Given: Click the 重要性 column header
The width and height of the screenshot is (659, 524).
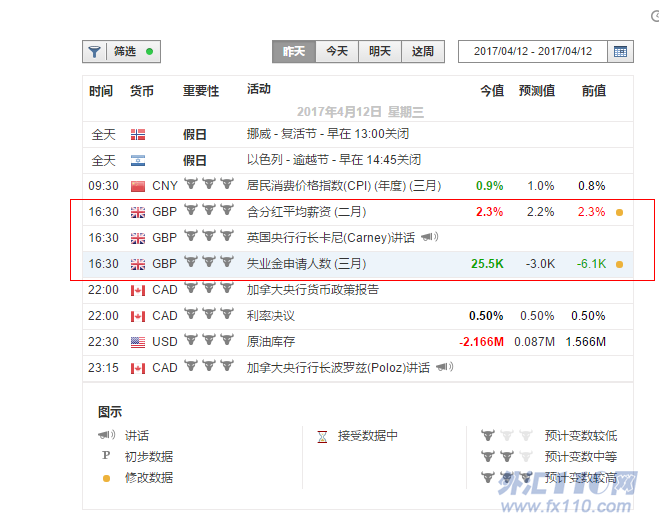Looking at the screenshot, I should click(201, 91).
